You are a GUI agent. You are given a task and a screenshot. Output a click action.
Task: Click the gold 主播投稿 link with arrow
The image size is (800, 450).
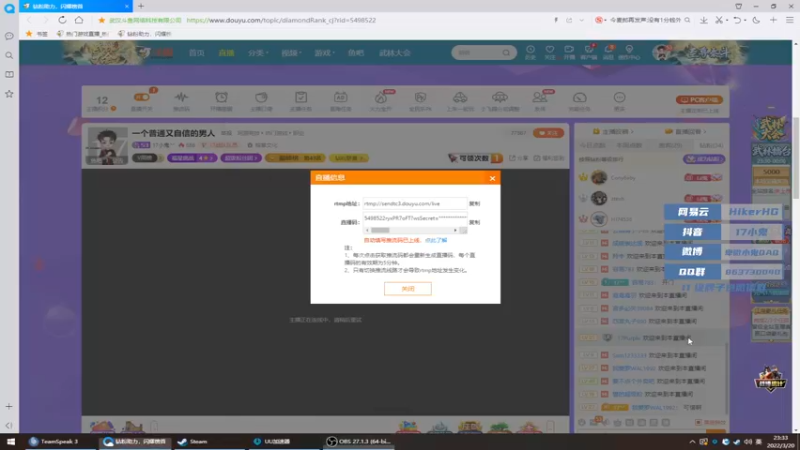(613, 132)
